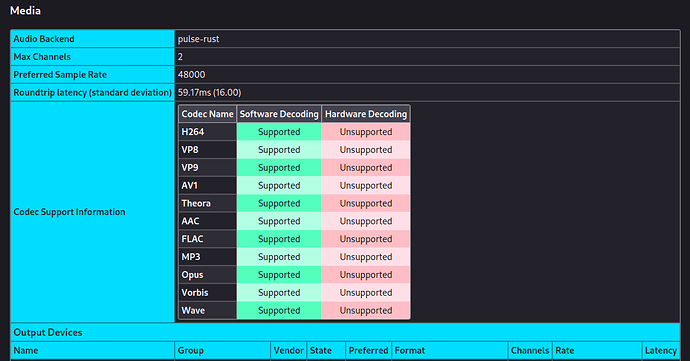Click Wave software decoding Supported cell

click(x=279, y=310)
